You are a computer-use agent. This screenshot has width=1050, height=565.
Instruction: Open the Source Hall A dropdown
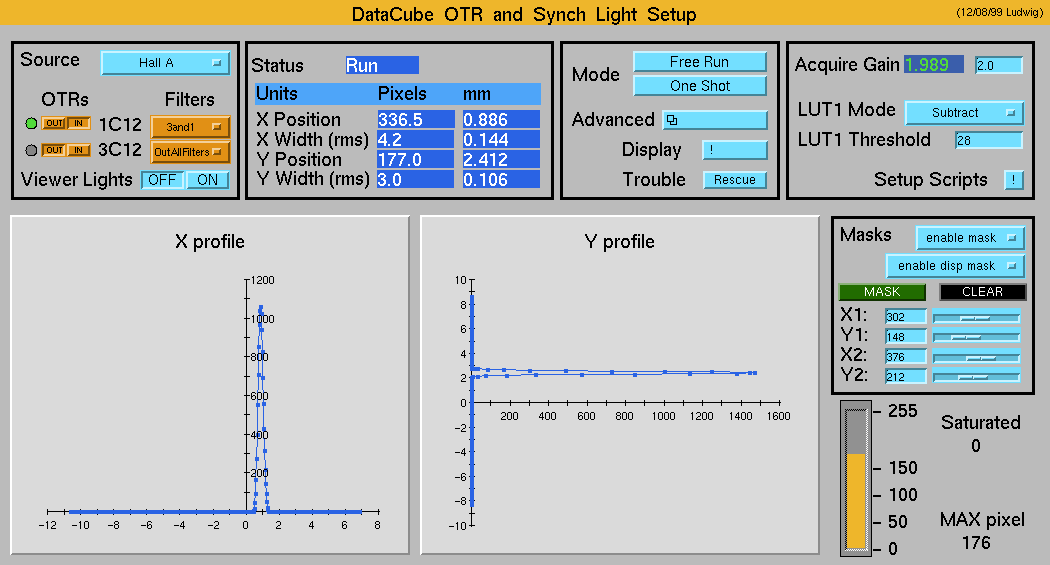[x=165, y=63]
